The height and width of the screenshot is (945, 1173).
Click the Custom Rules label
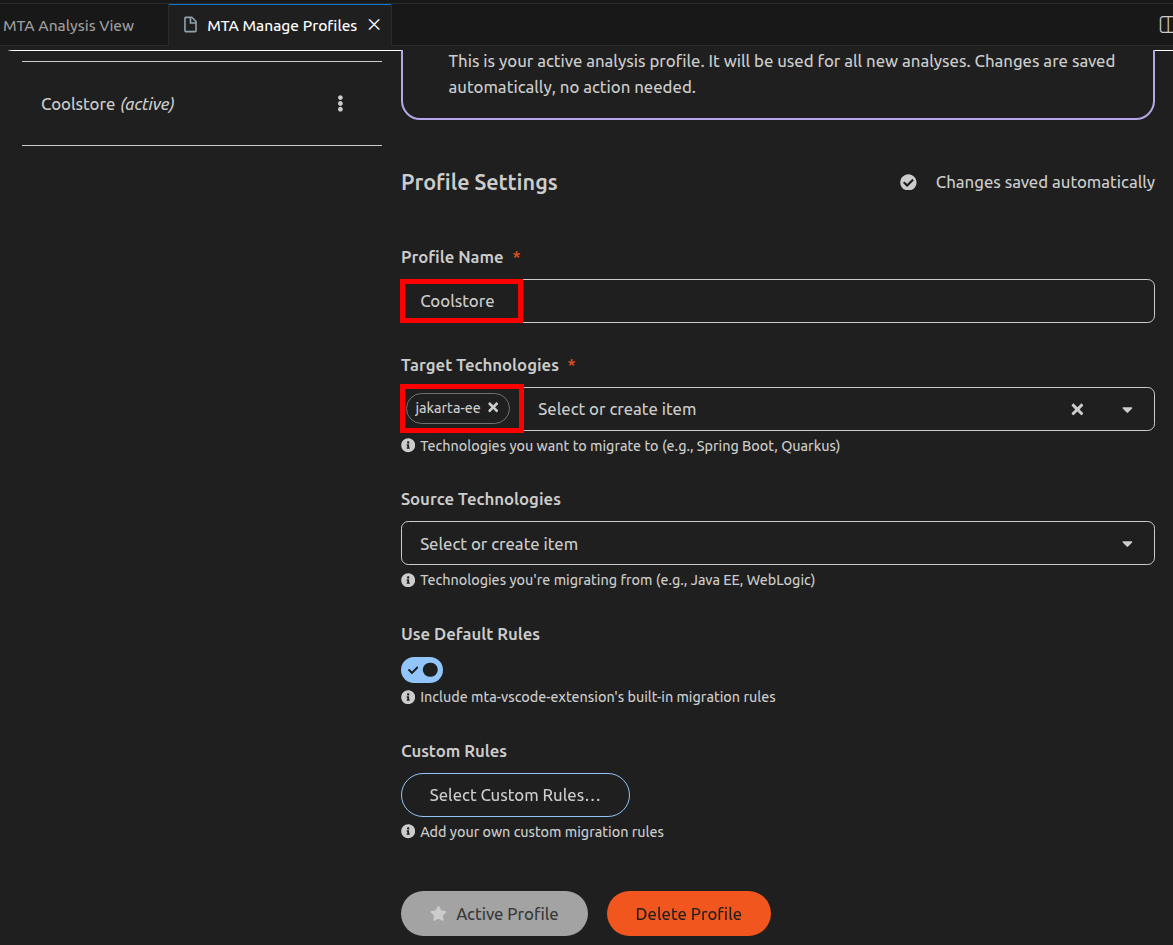point(454,751)
